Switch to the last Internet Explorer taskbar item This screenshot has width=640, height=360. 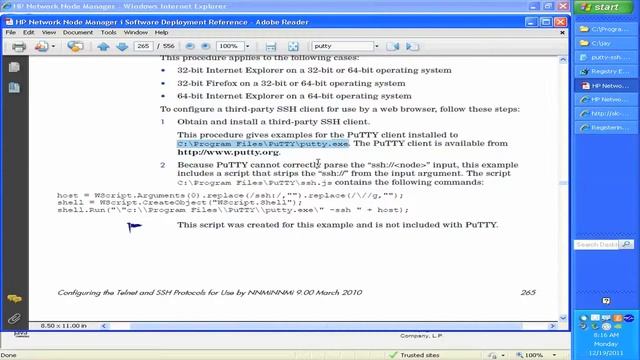point(606,128)
